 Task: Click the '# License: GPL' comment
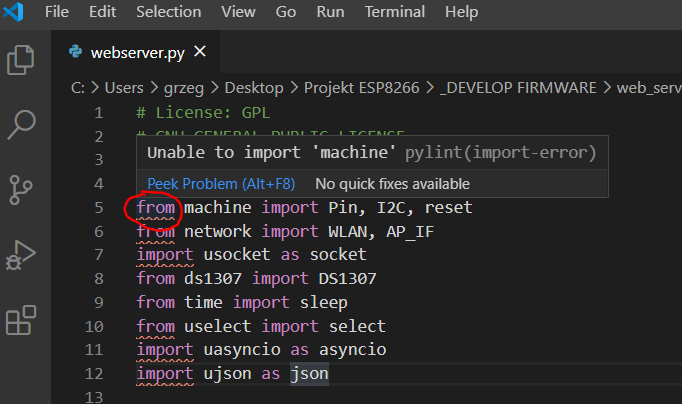203,113
